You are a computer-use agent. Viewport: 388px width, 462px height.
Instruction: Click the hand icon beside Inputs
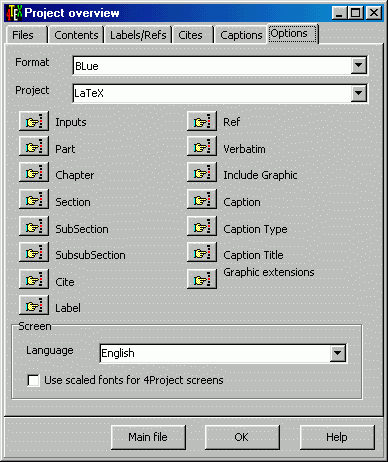(x=34, y=121)
